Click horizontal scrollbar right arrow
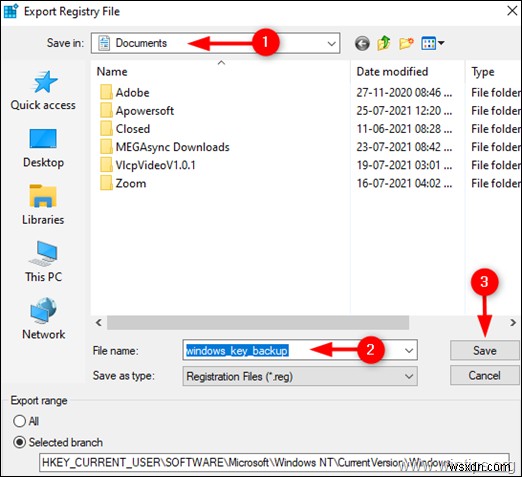Viewport: 522px width, 477px height. [513, 322]
